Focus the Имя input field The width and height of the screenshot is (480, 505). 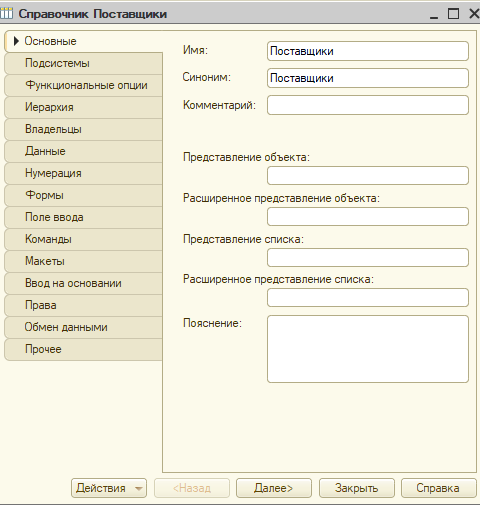click(368, 51)
